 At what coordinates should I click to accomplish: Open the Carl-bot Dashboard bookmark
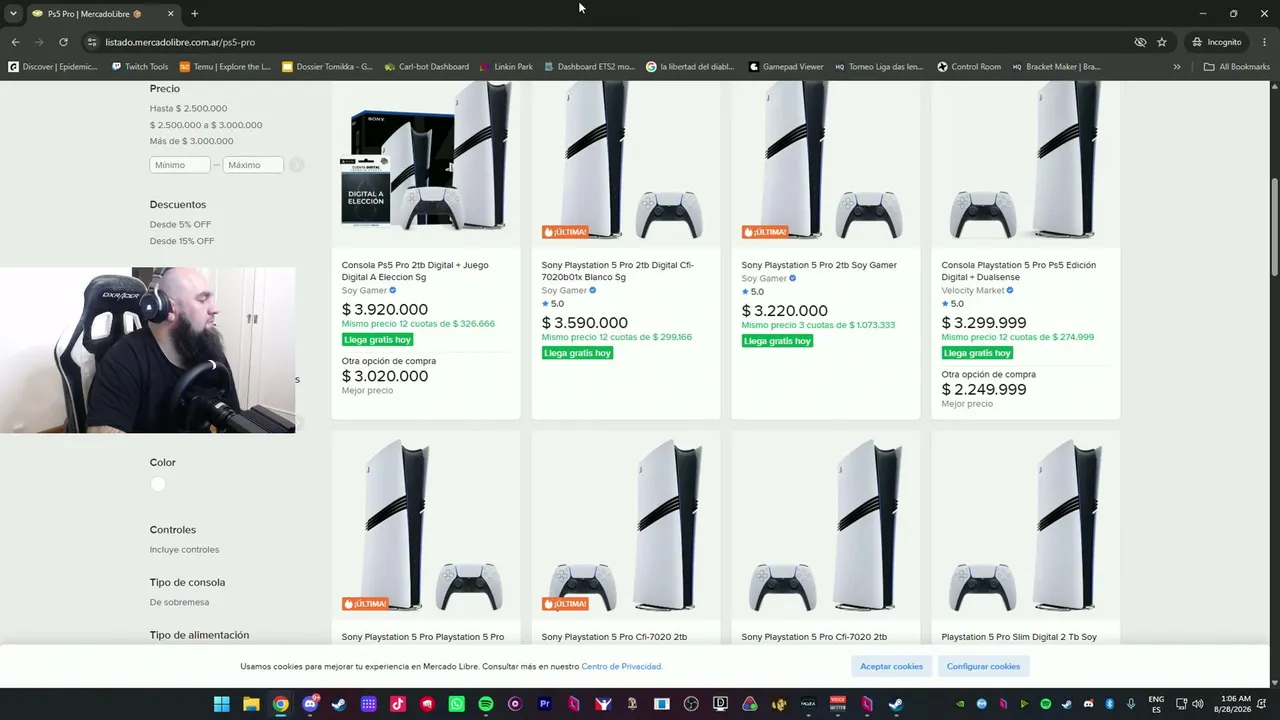pos(427,67)
